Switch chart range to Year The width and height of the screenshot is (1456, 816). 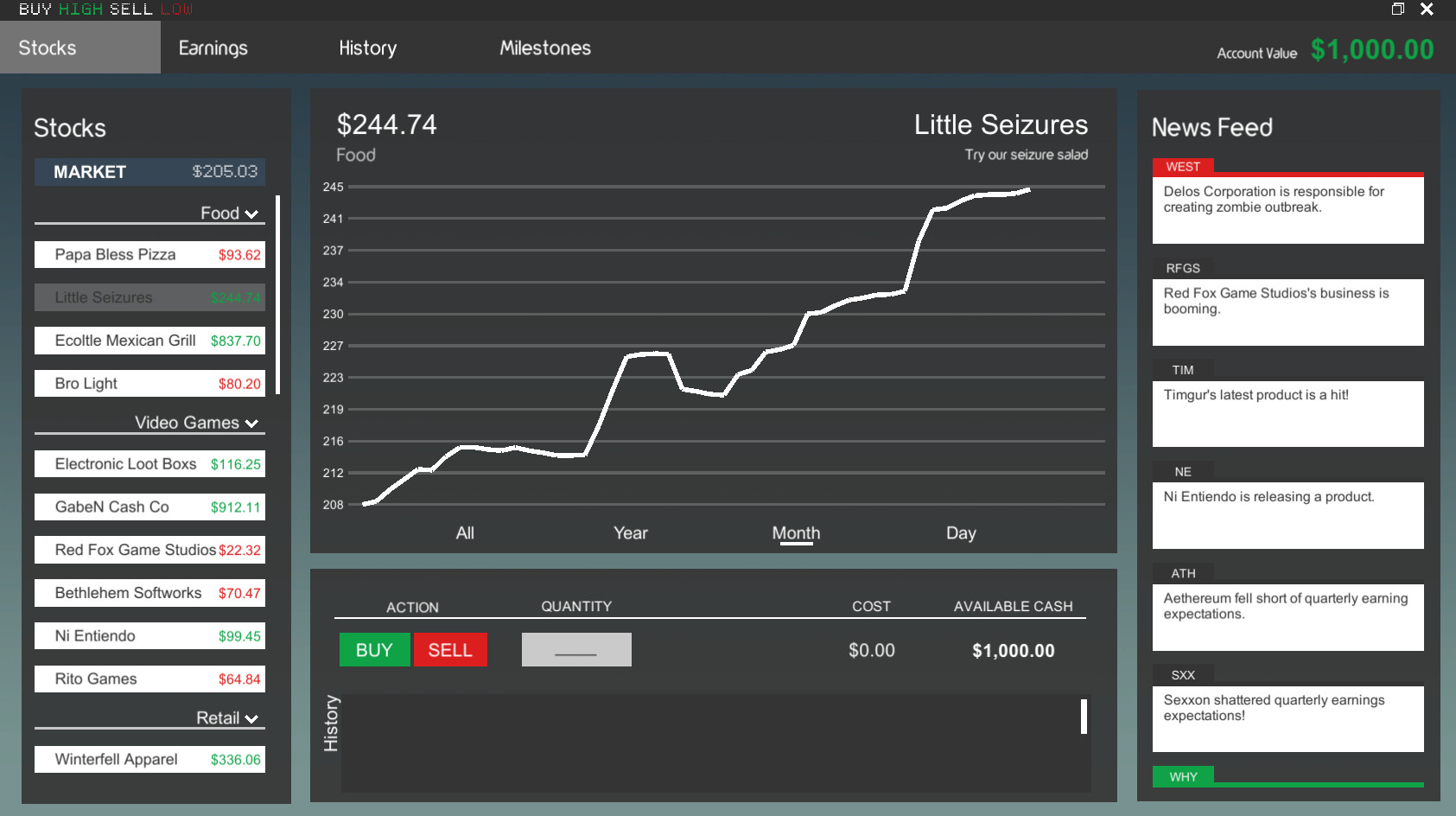[x=630, y=533]
